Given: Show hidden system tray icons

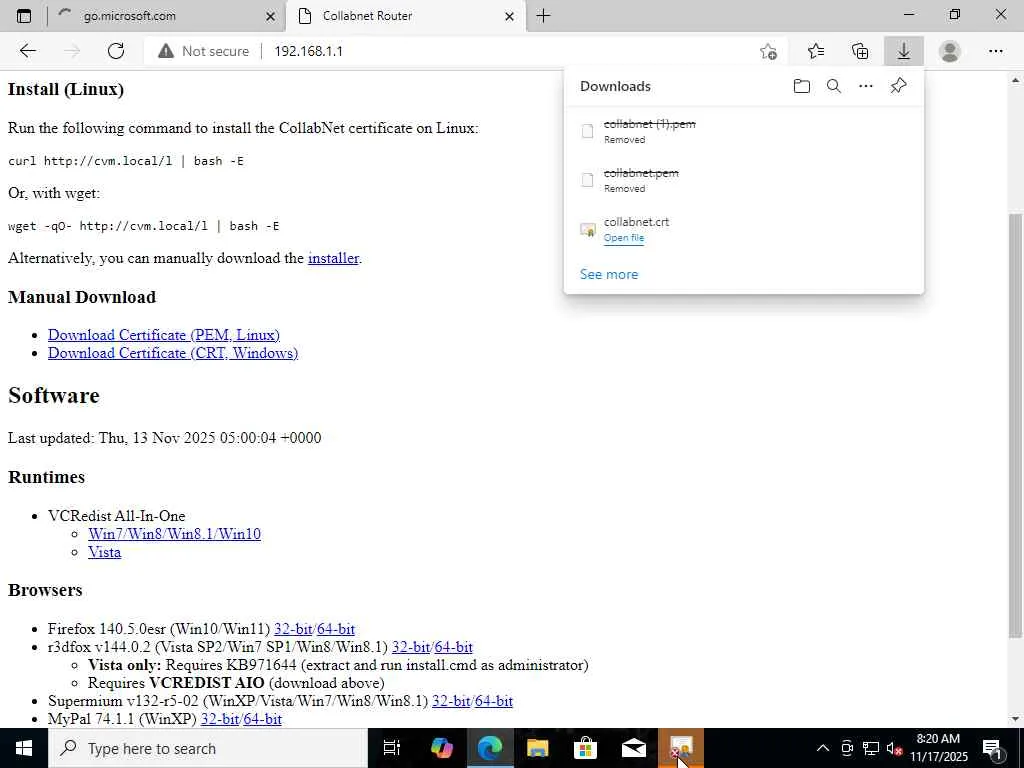Looking at the screenshot, I should pos(823,748).
